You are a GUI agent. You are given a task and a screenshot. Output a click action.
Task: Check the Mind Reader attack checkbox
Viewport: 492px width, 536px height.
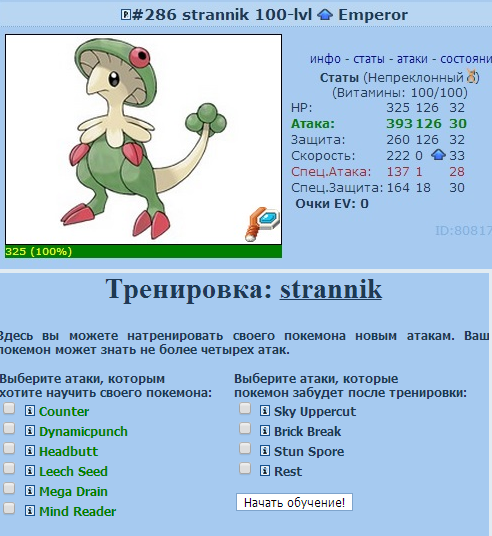pos(9,508)
